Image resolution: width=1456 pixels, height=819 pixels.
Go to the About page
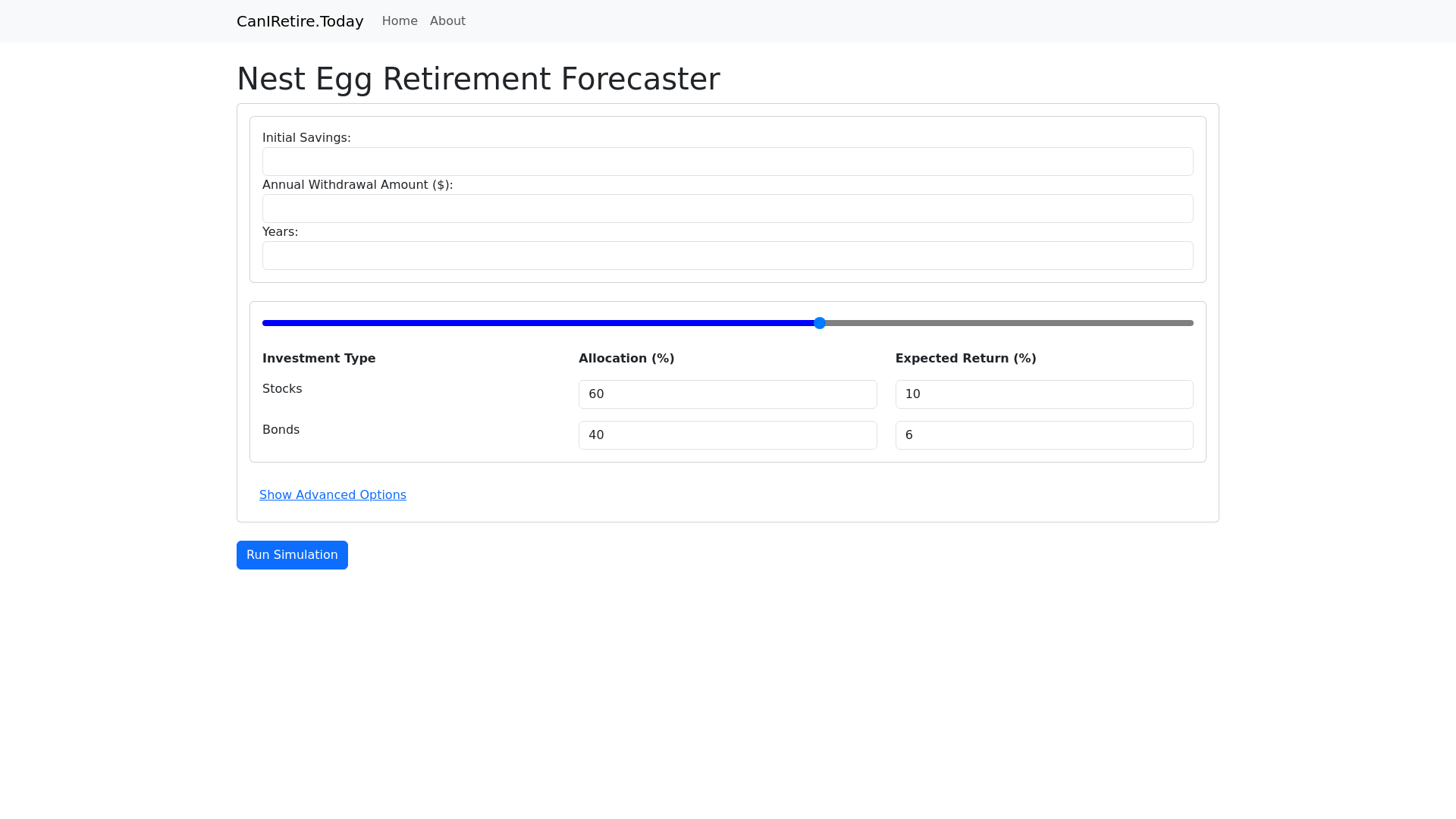pyautogui.click(x=447, y=21)
